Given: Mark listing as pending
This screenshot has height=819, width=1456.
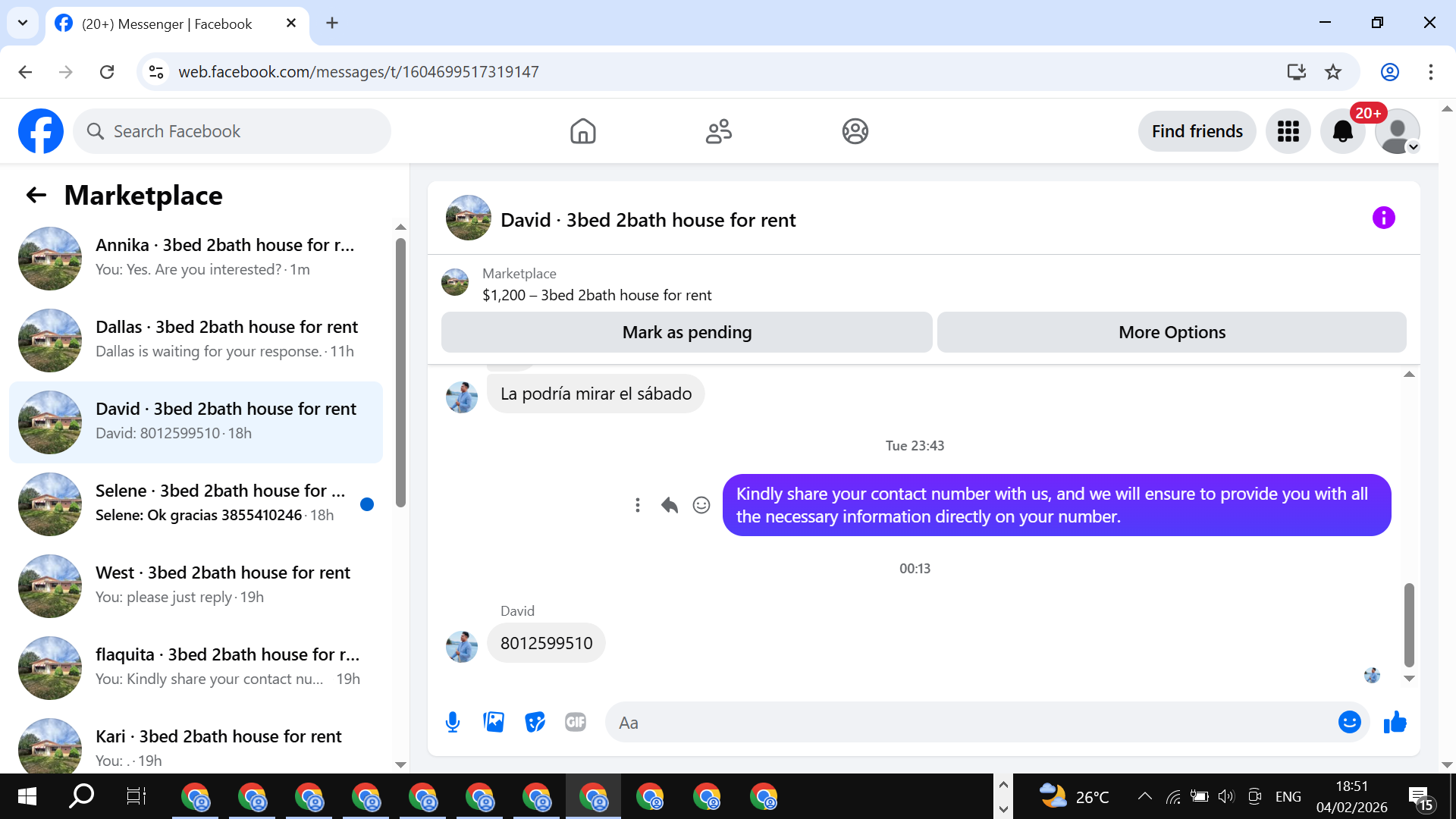Looking at the screenshot, I should 686,332.
